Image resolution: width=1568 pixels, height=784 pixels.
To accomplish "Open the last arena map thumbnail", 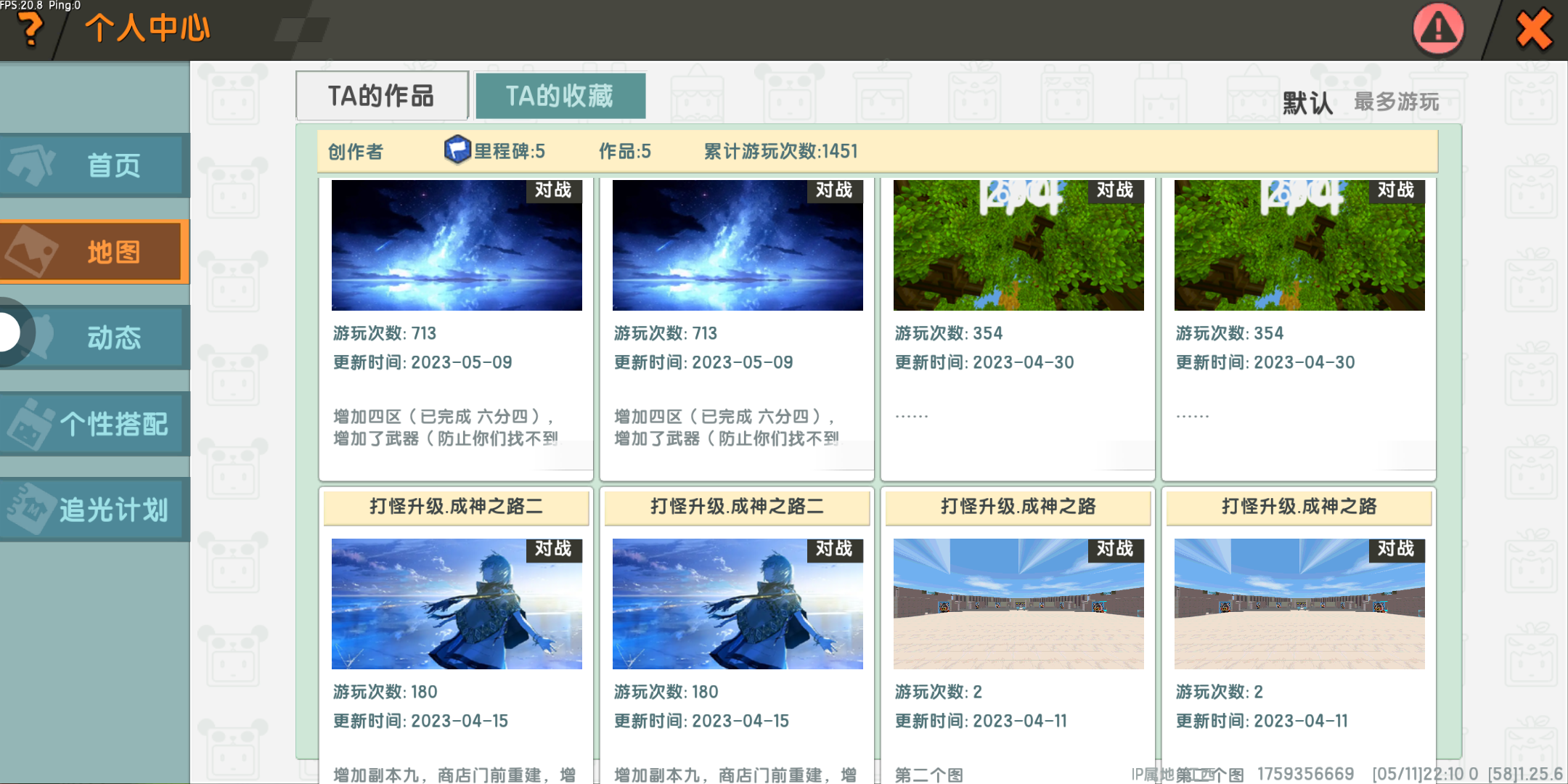I will (x=1299, y=604).
